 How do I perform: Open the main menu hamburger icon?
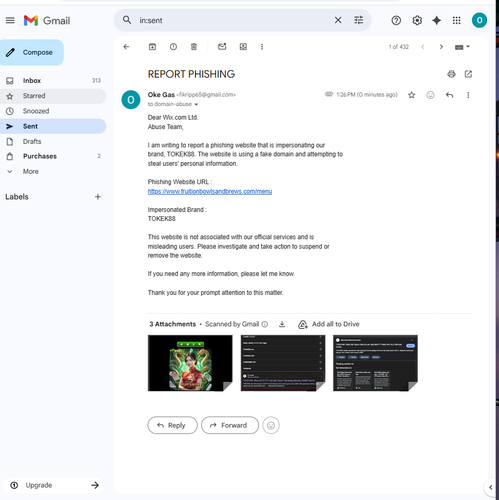pyautogui.click(x=10, y=21)
